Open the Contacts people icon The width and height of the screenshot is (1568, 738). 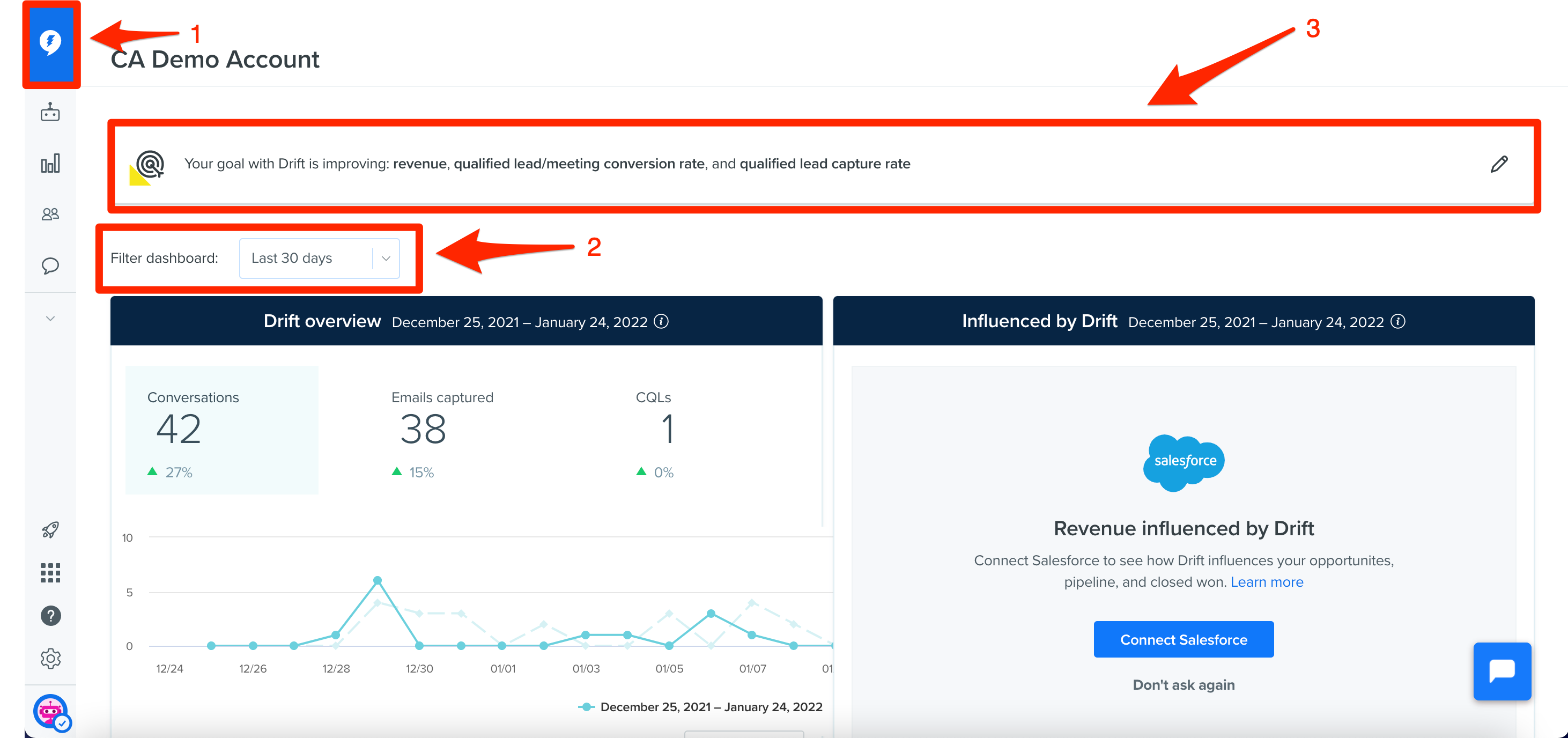tap(50, 213)
